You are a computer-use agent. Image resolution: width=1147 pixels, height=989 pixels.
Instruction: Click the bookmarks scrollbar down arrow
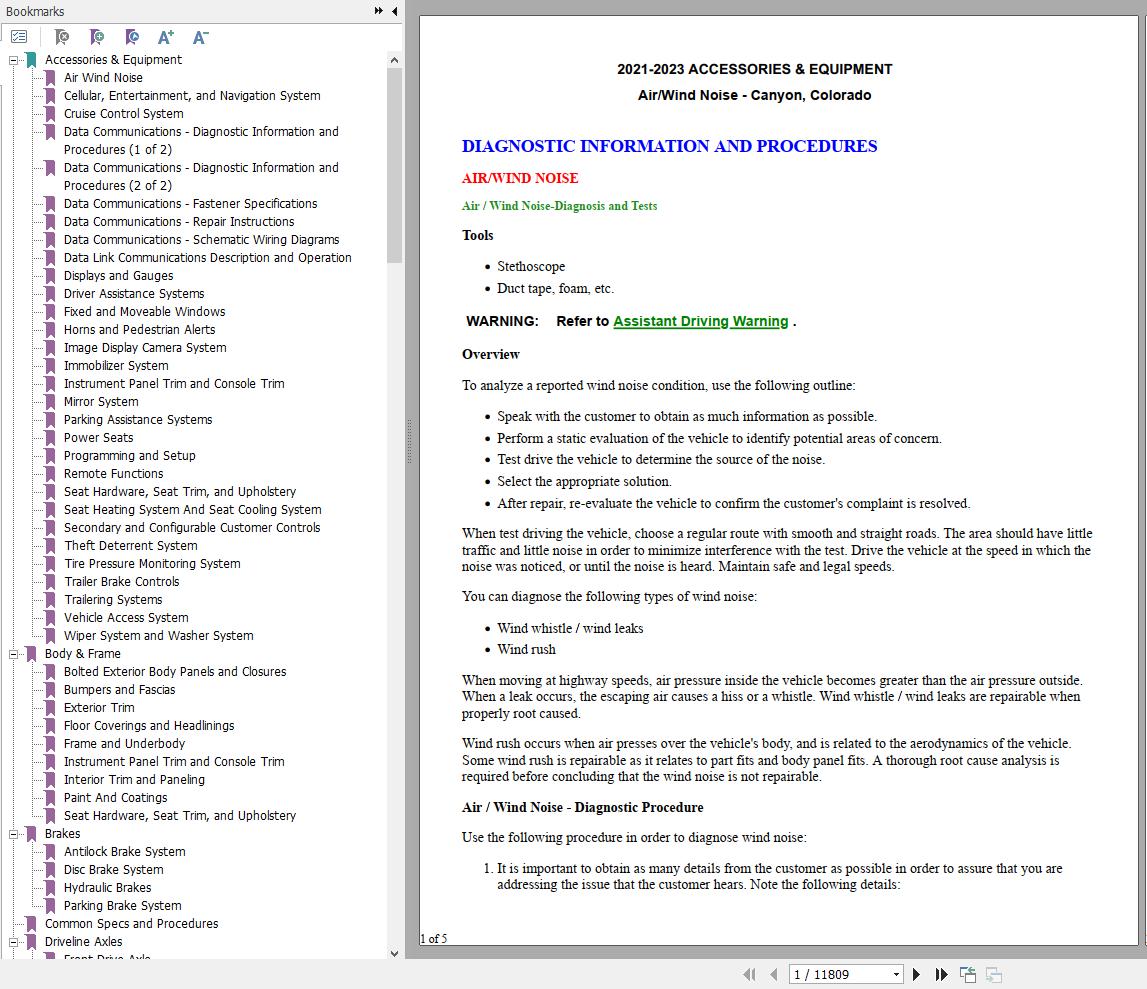coord(394,953)
